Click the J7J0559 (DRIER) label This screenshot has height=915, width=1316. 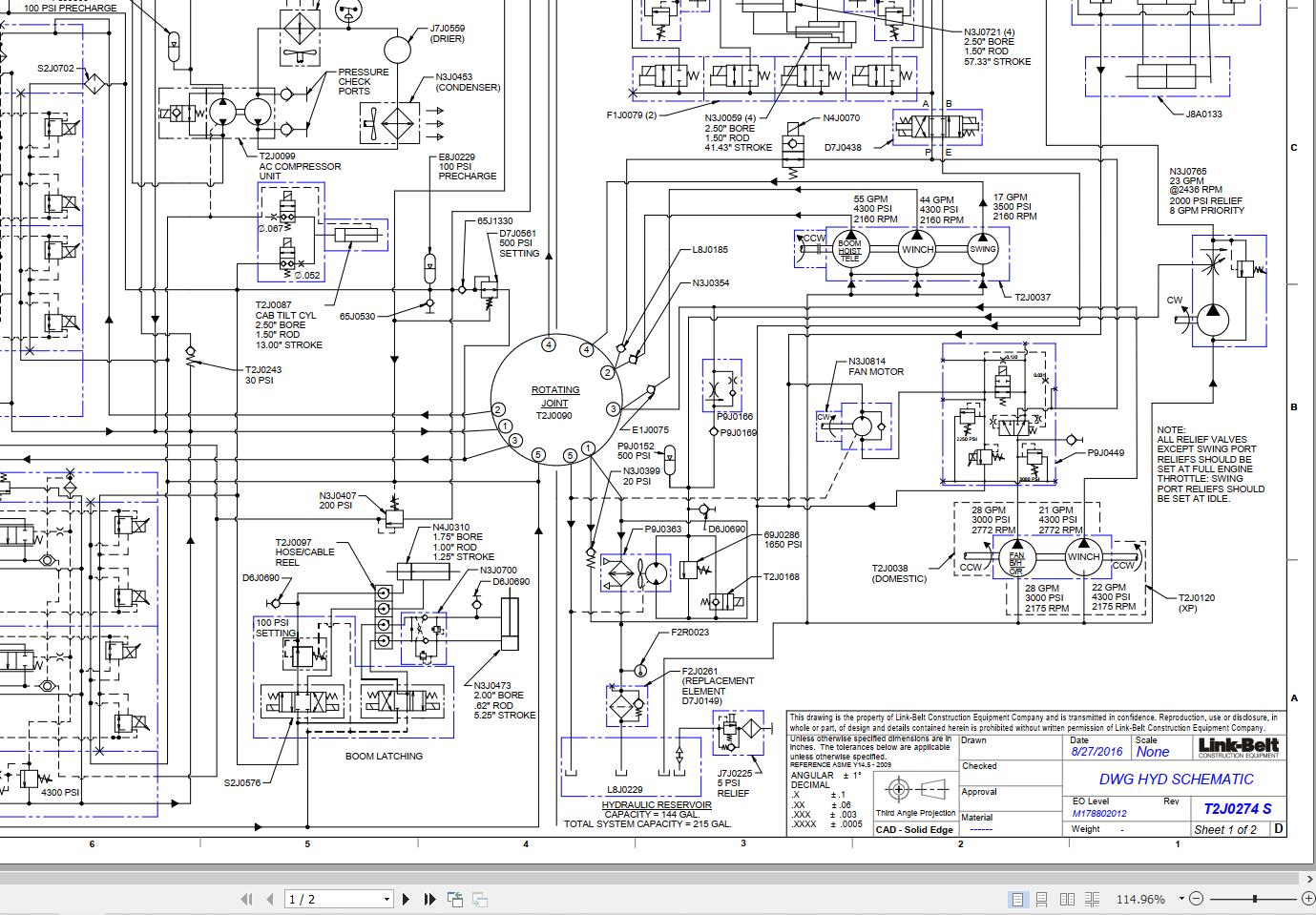coord(447,33)
